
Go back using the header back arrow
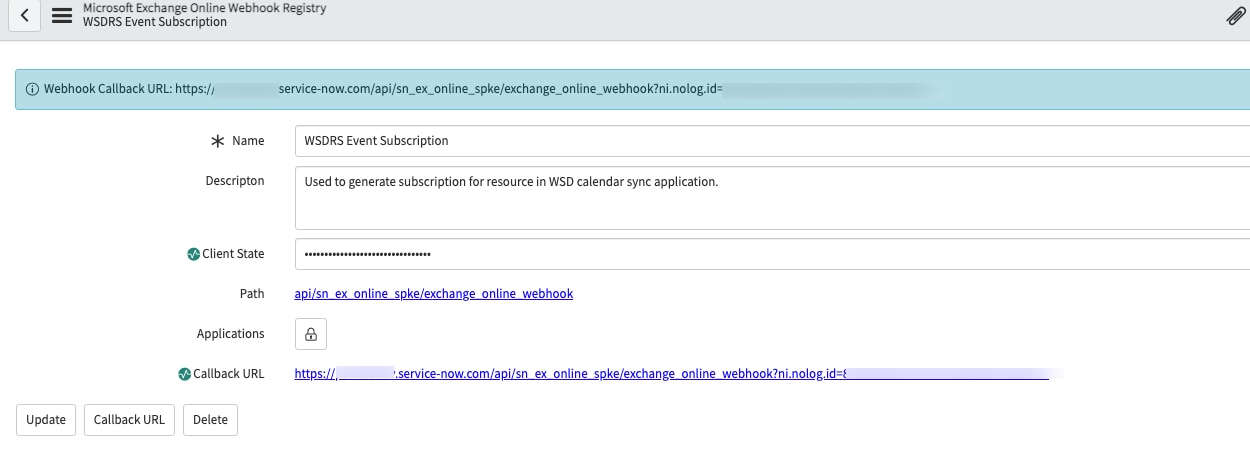[x=24, y=15]
